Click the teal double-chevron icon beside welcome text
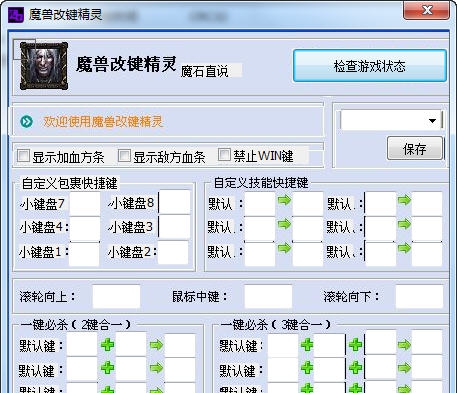The width and height of the screenshot is (457, 393). pos(27,122)
